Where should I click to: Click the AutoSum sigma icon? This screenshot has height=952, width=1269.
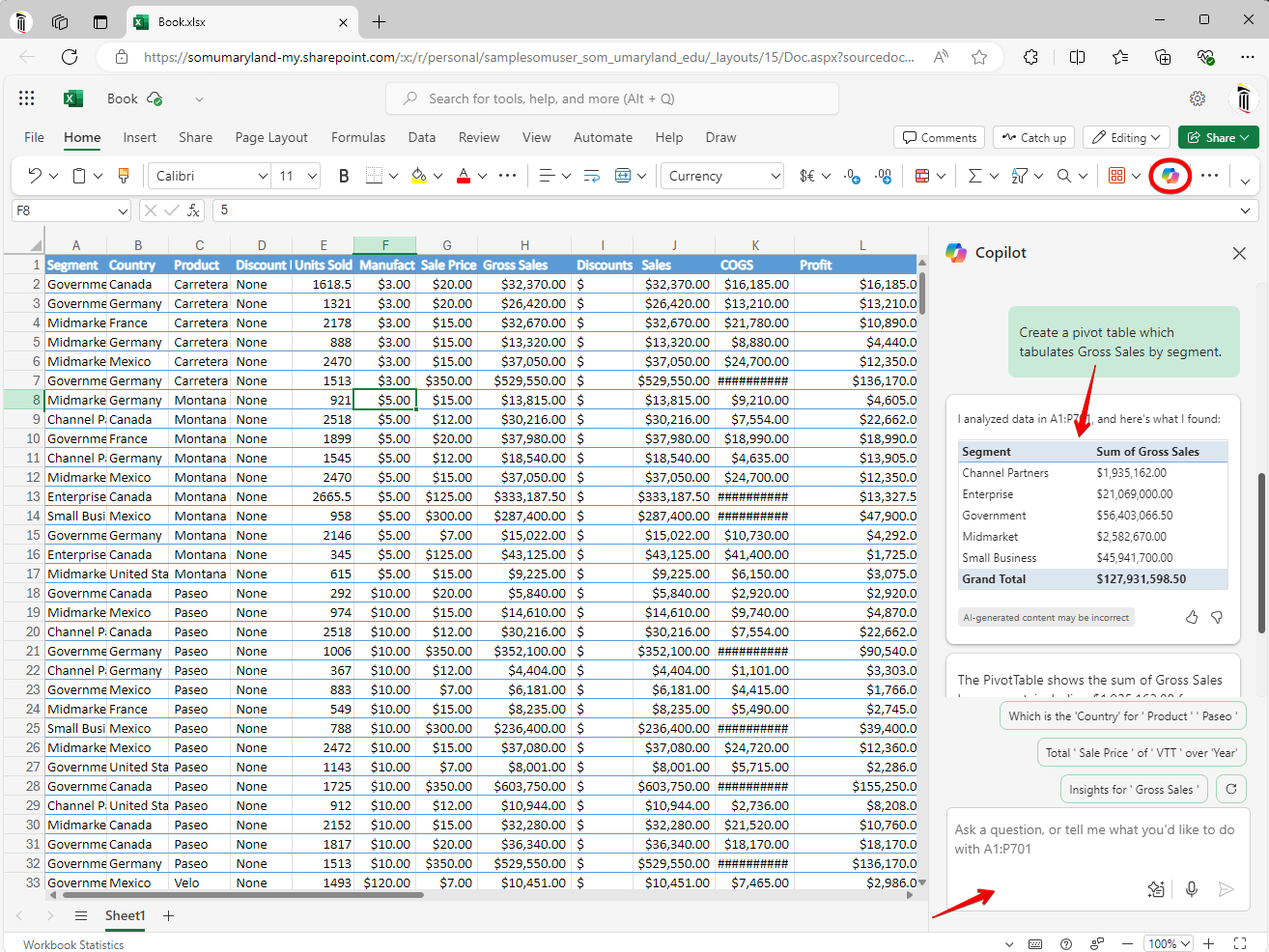tap(974, 176)
